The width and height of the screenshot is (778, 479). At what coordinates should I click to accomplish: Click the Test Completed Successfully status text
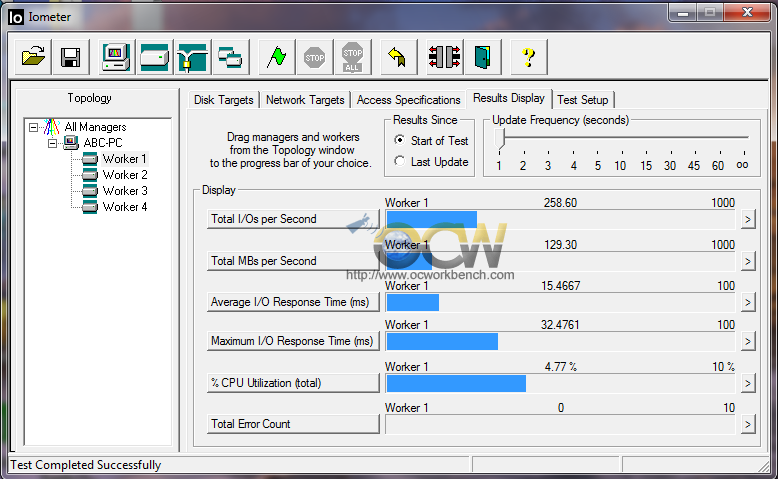[x=86, y=465]
